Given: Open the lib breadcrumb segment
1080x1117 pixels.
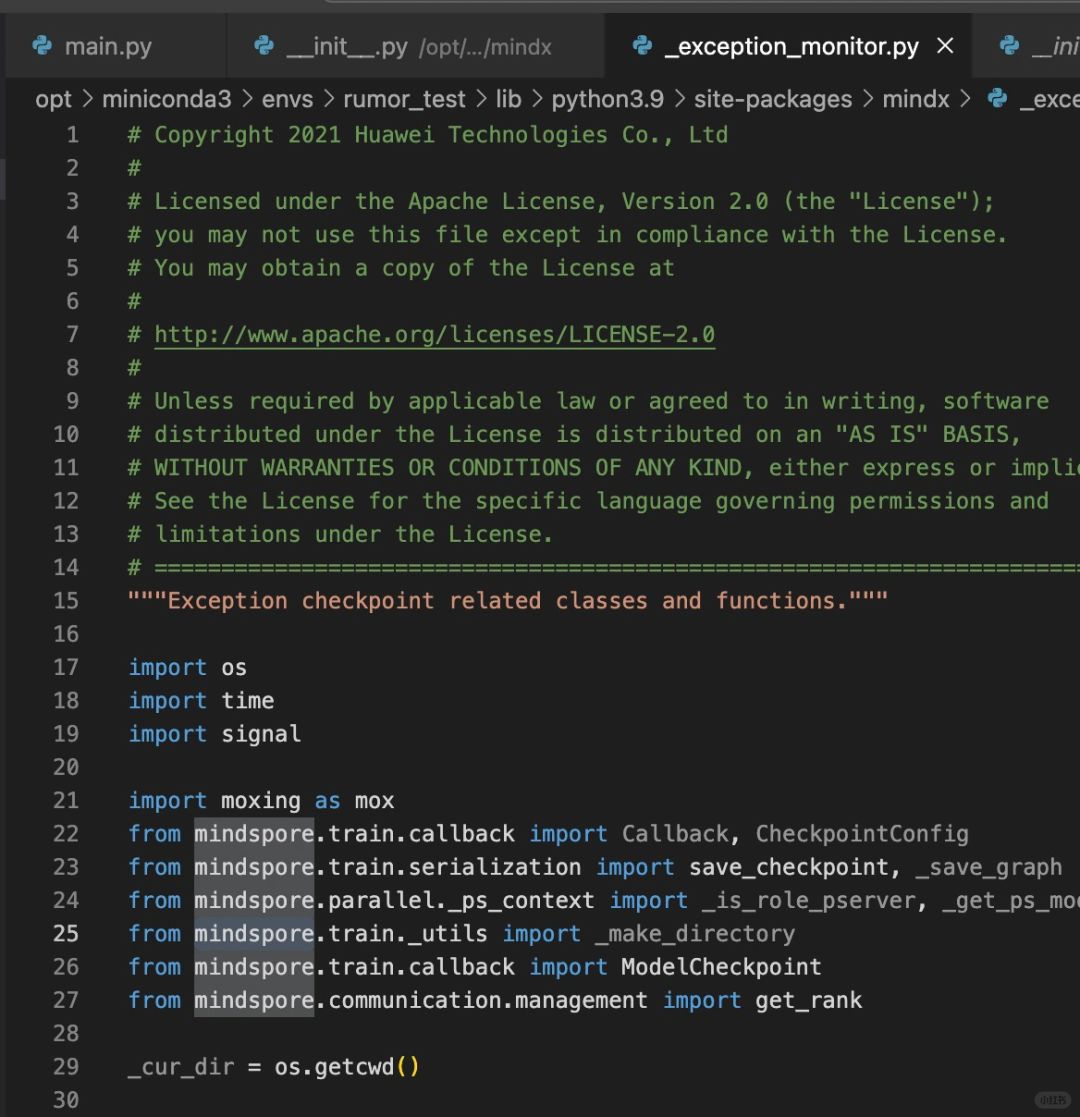Looking at the screenshot, I should pos(509,99).
